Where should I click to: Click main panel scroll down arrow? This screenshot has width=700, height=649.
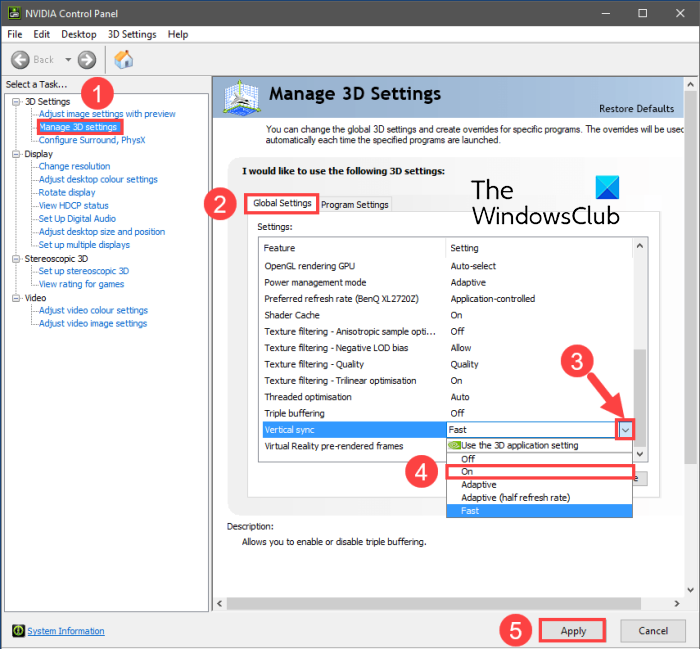tap(691, 590)
